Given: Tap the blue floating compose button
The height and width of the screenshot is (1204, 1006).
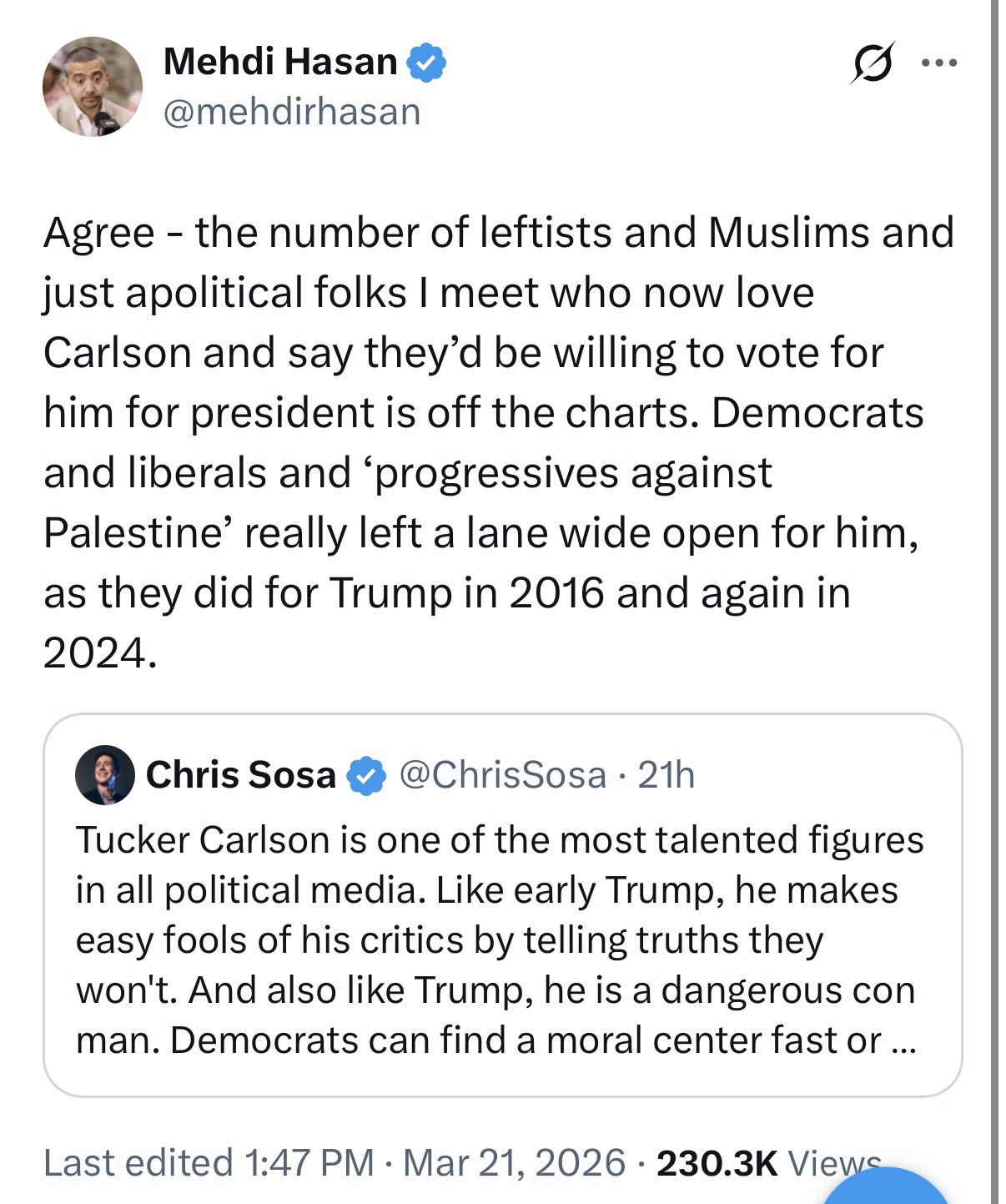Looking at the screenshot, I should coord(886,1193).
